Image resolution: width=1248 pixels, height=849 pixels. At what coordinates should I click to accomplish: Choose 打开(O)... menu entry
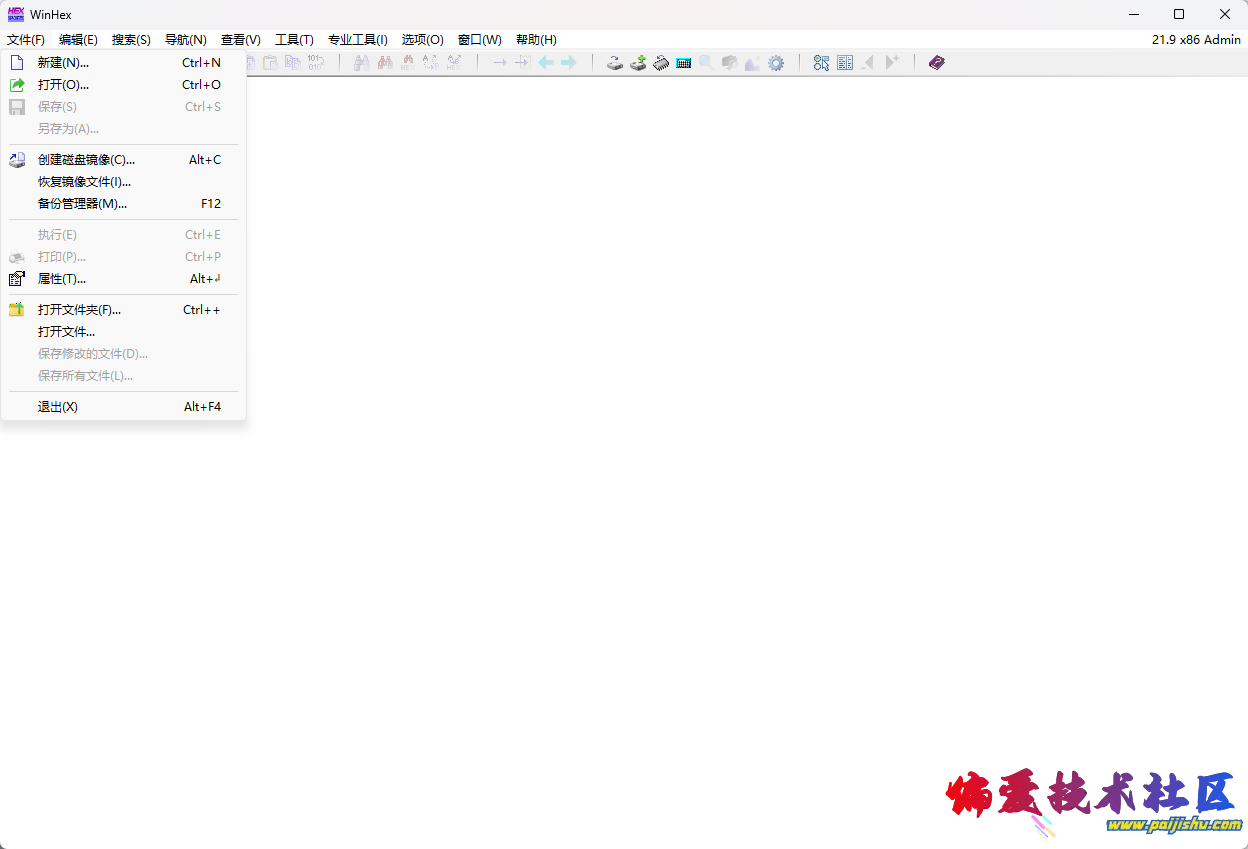[x=123, y=84]
